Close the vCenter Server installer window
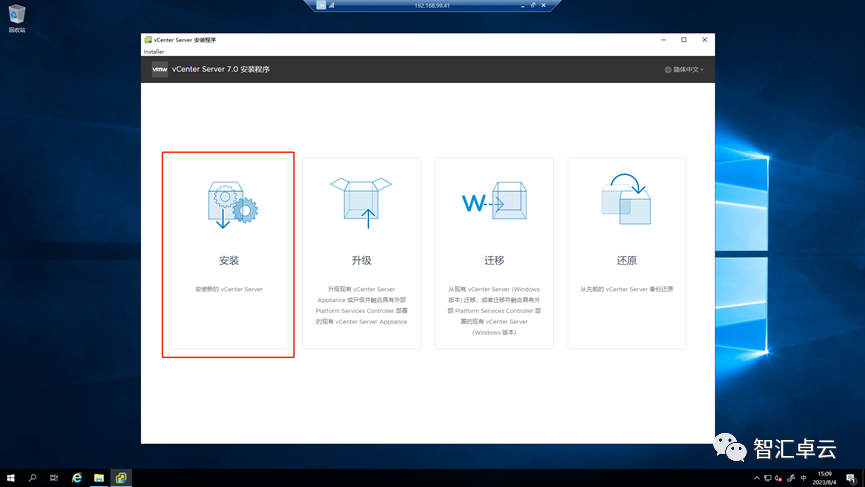Image resolution: width=865 pixels, height=487 pixels. (704, 40)
